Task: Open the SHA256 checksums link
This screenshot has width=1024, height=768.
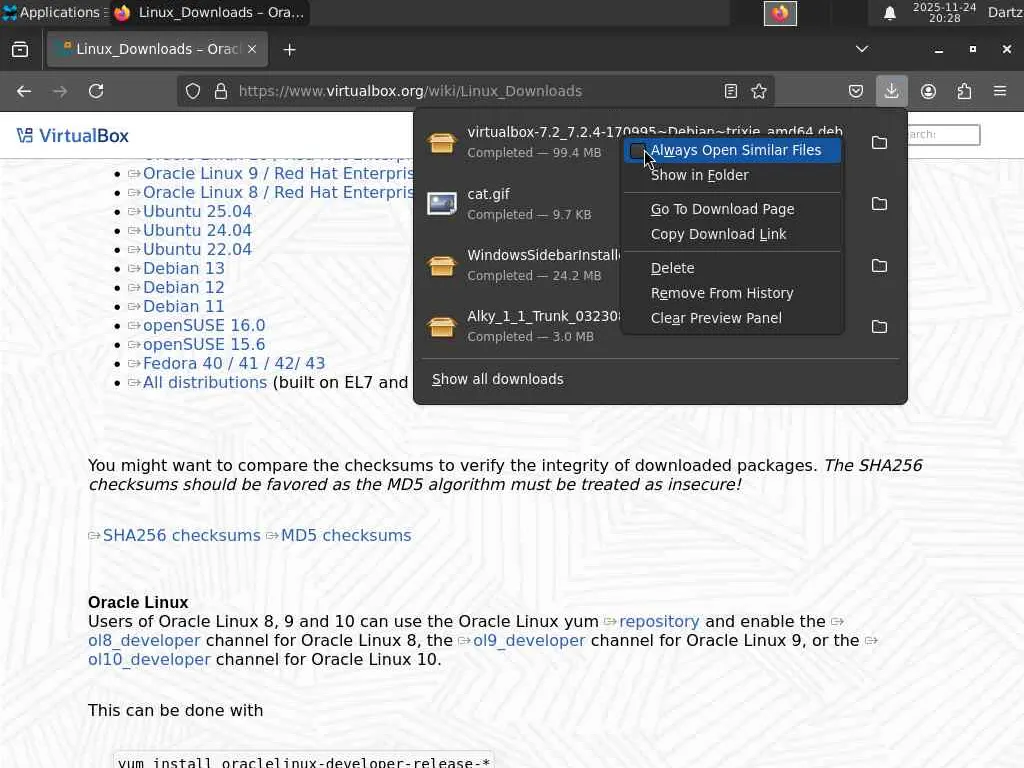Action: point(182,536)
